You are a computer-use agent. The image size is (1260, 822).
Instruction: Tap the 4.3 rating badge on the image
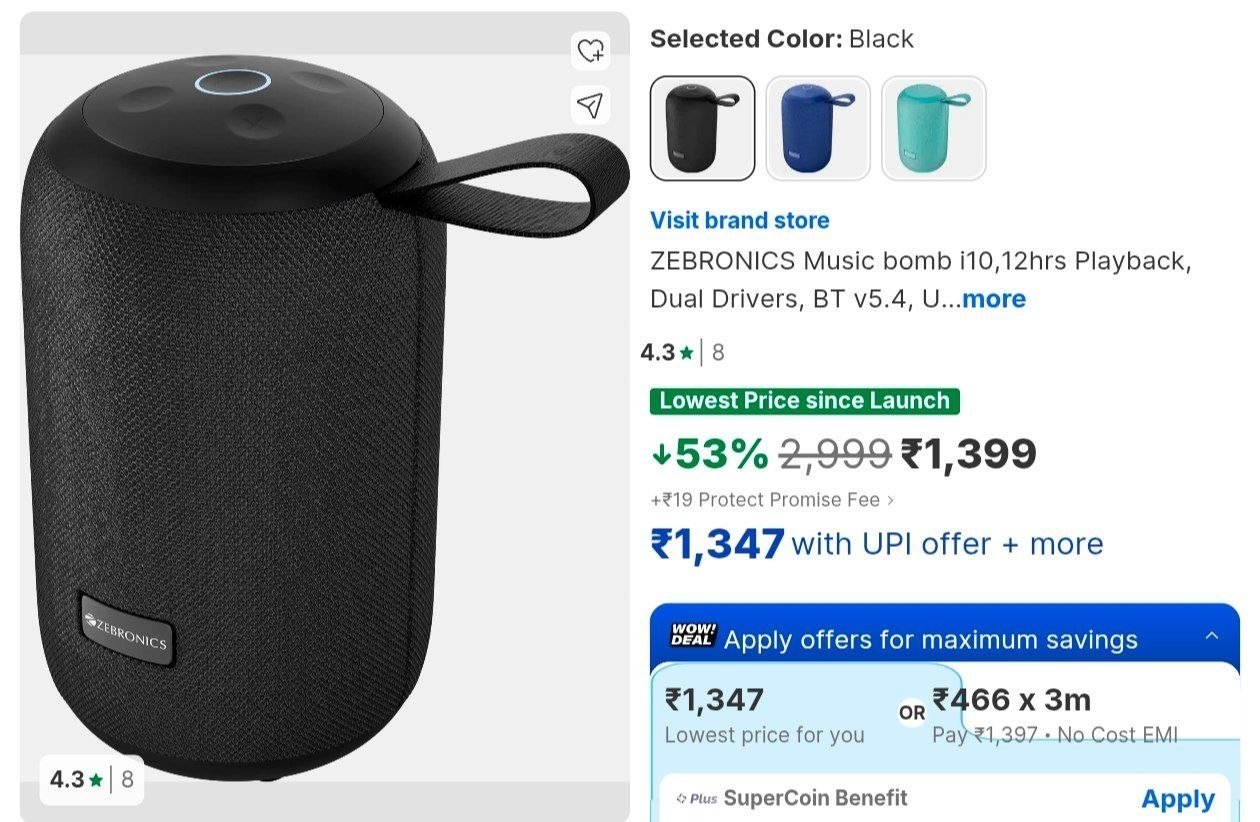(x=92, y=779)
